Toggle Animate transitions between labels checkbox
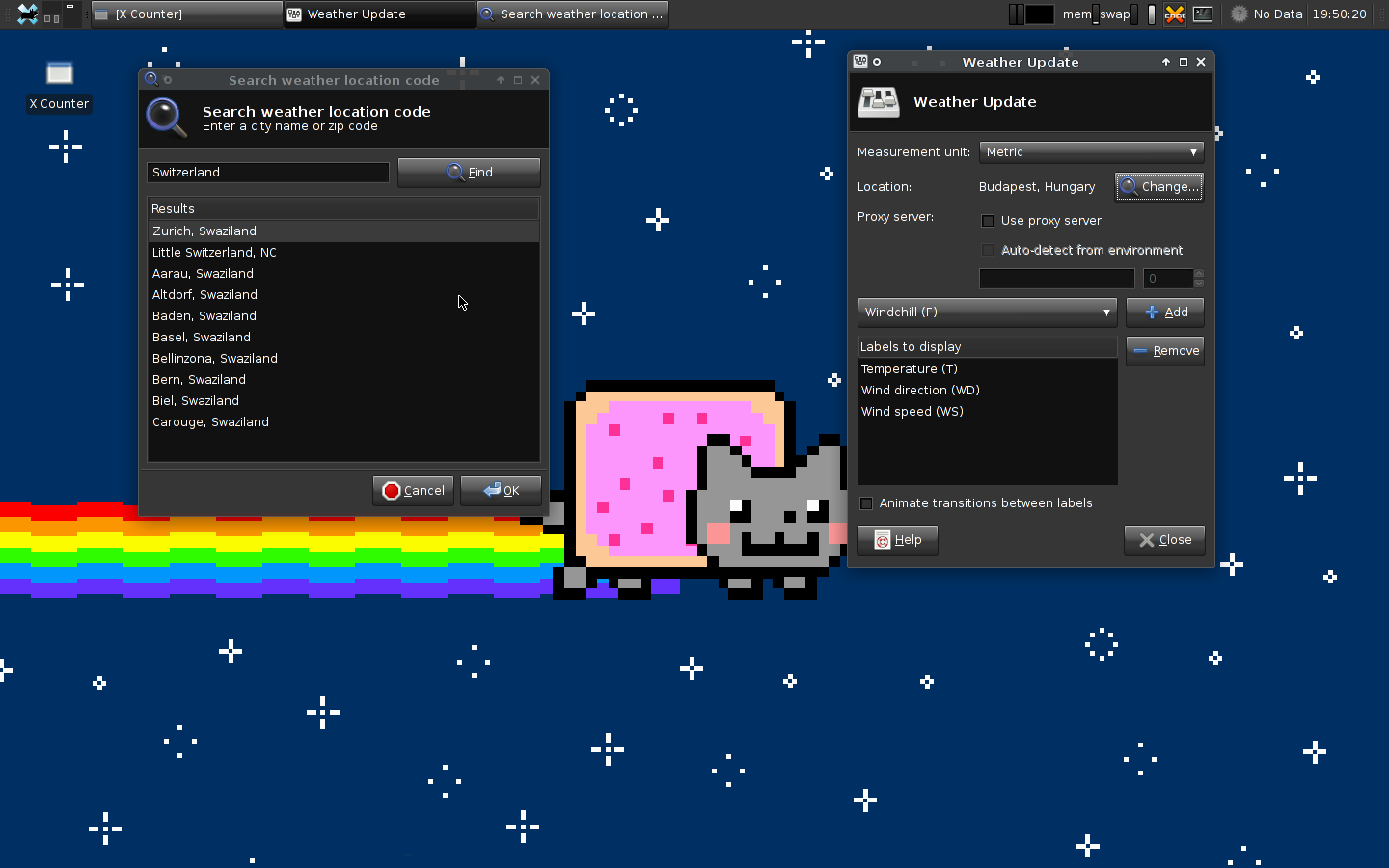Viewport: 1389px width, 868px height. coord(866,503)
